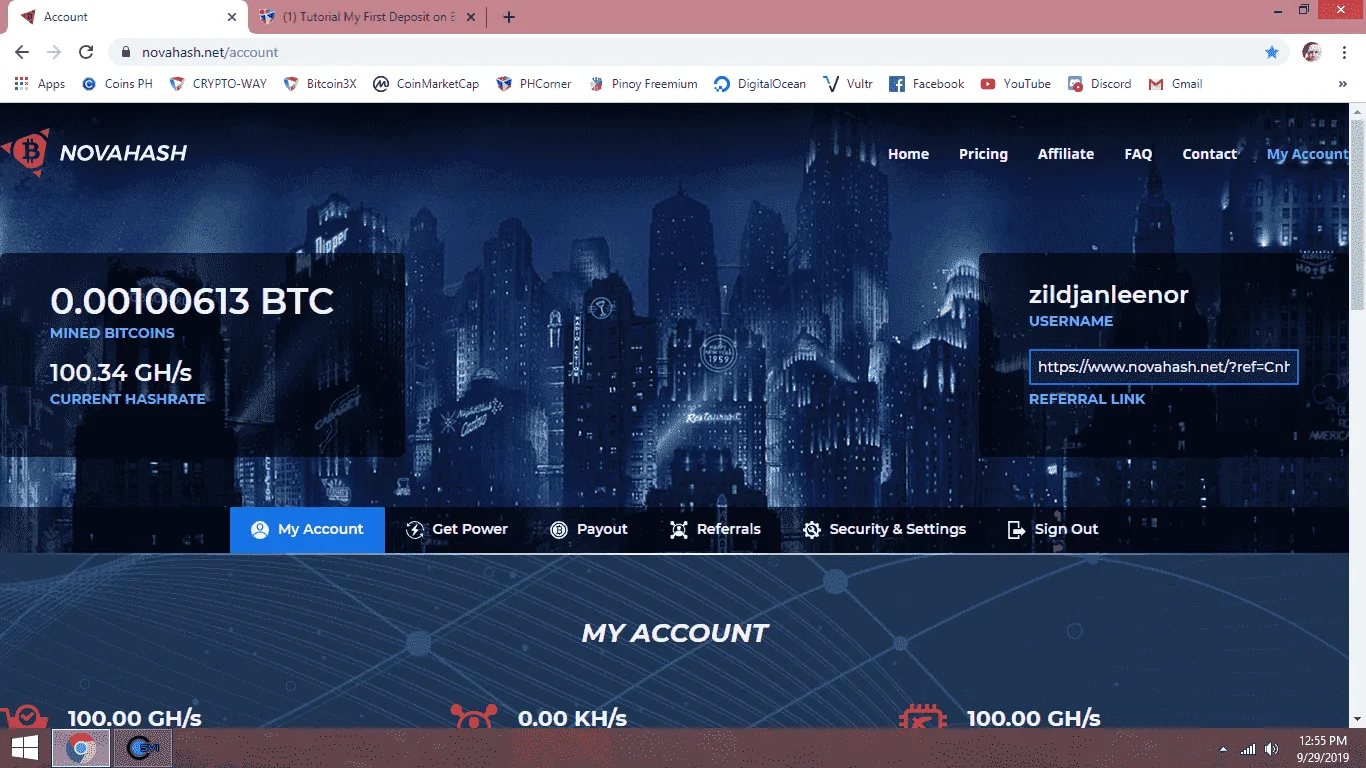This screenshot has height=768, width=1366.
Task: Open the Discord bookmark
Action: (x=1099, y=84)
